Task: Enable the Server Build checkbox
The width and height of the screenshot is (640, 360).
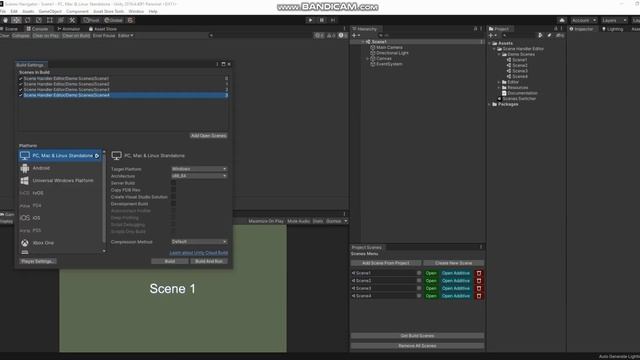Action: pyautogui.click(x=173, y=183)
